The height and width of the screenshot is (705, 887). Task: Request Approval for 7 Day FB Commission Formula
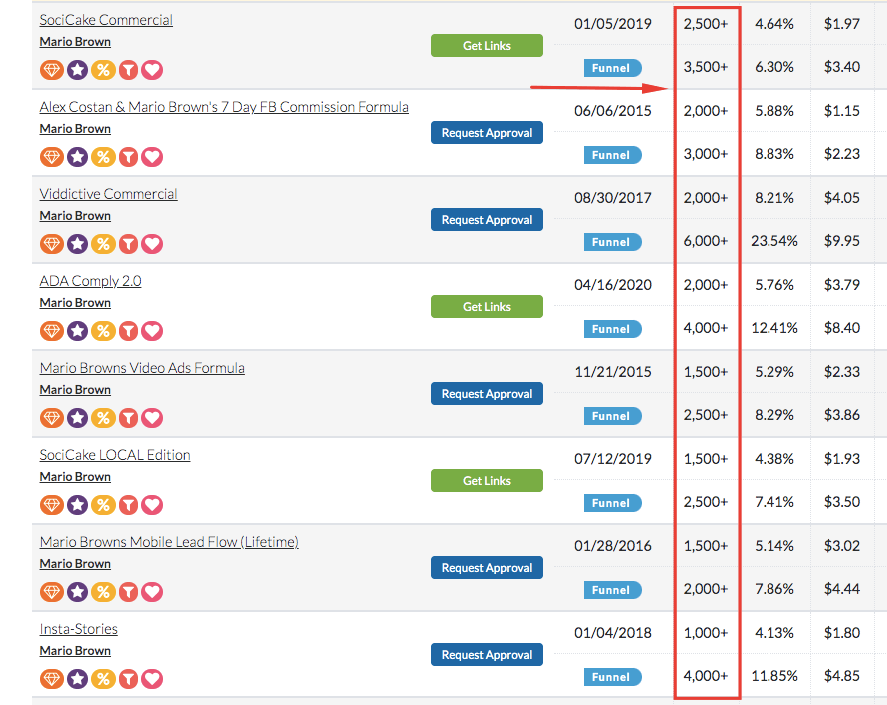pos(486,133)
